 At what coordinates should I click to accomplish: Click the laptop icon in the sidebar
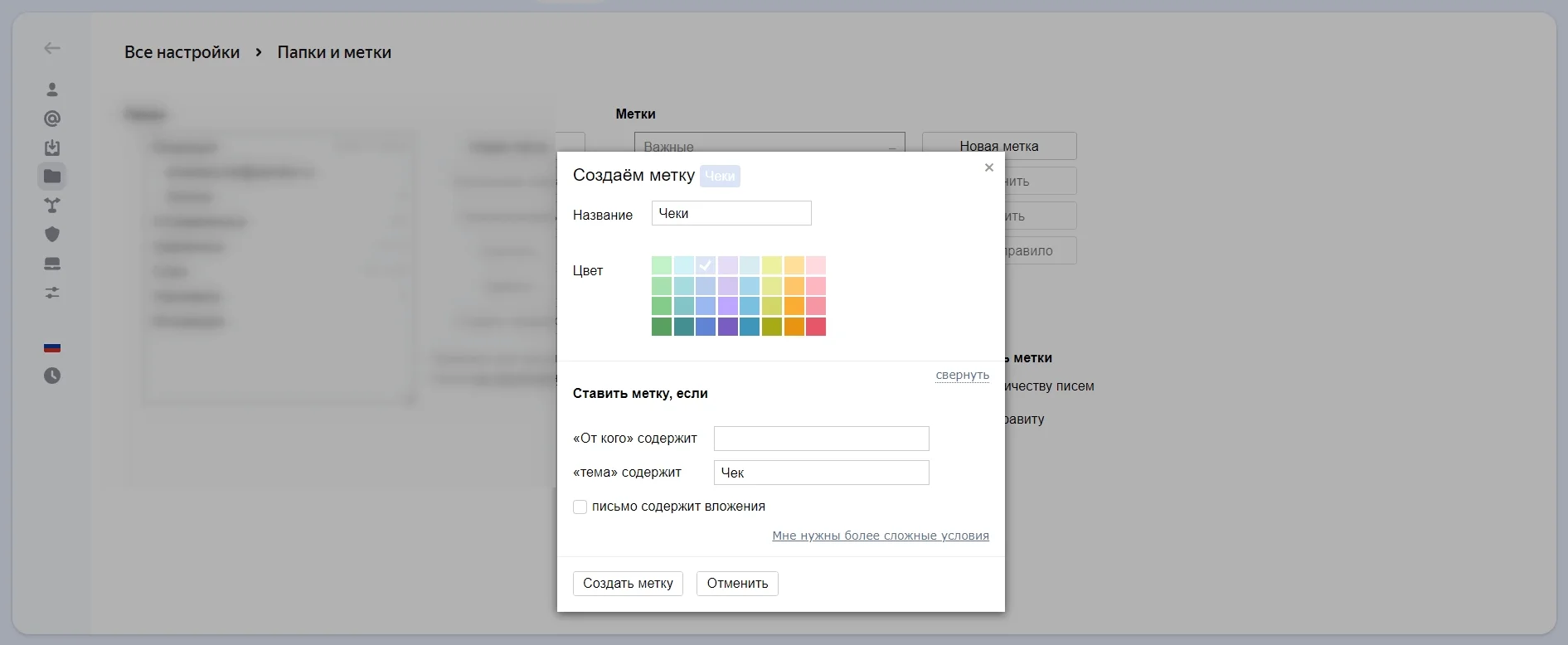[52, 264]
